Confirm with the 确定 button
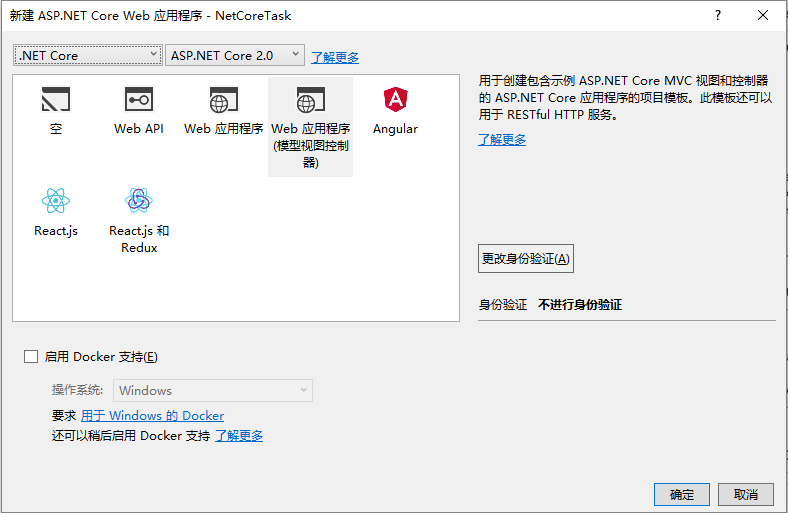 [x=681, y=494]
